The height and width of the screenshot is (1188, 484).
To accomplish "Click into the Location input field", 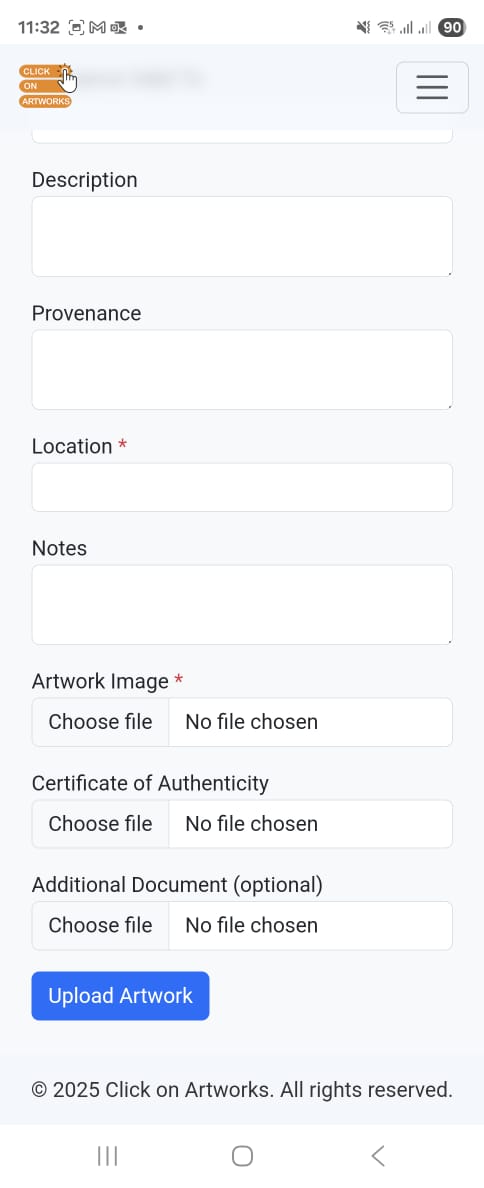I will point(242,487).
